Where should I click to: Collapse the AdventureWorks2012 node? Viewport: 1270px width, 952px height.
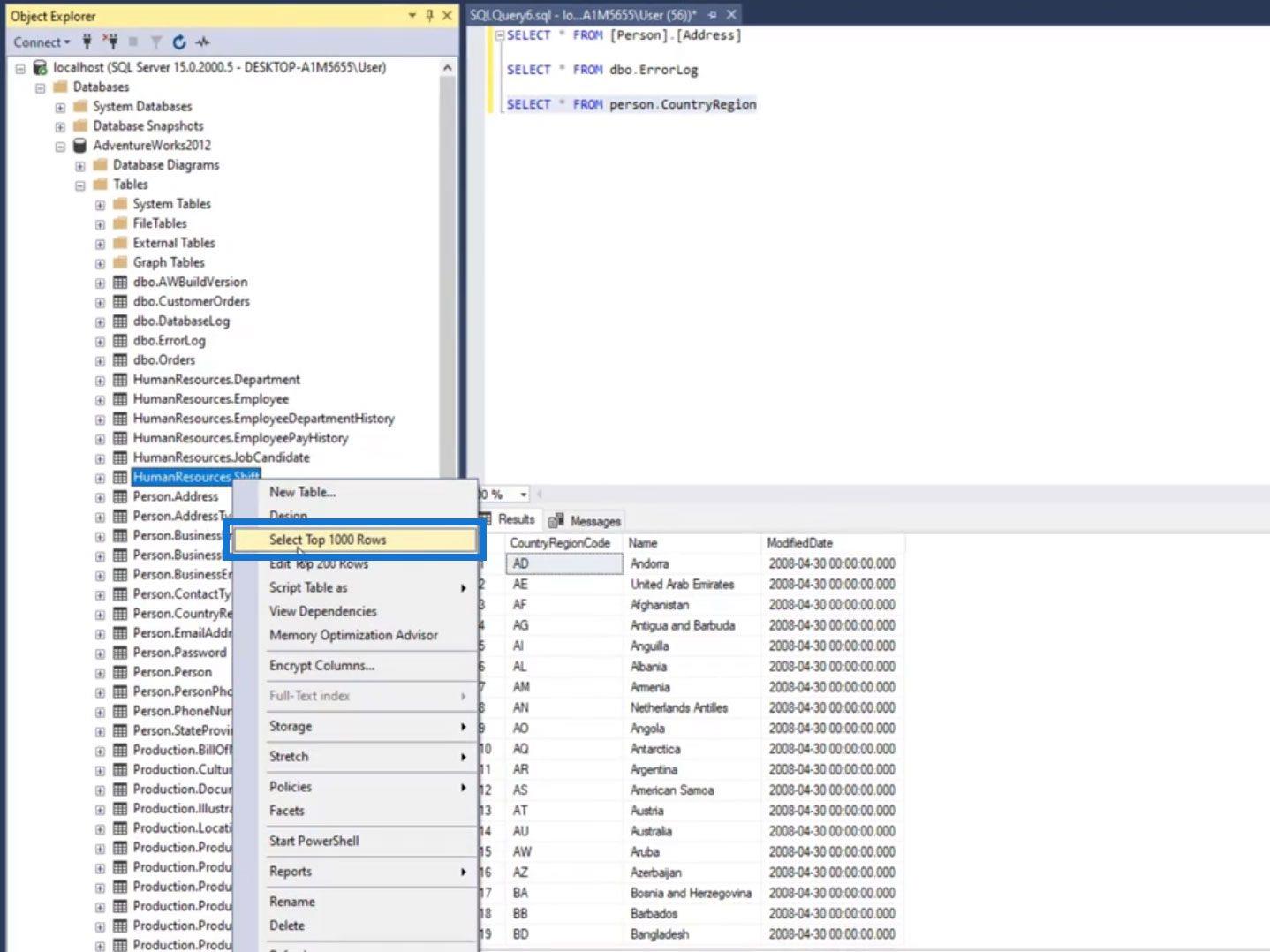point(60,146)
